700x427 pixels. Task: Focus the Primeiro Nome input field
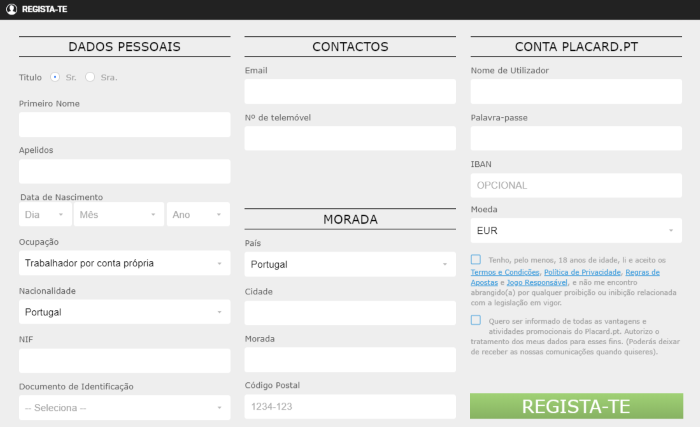point(125,125)
